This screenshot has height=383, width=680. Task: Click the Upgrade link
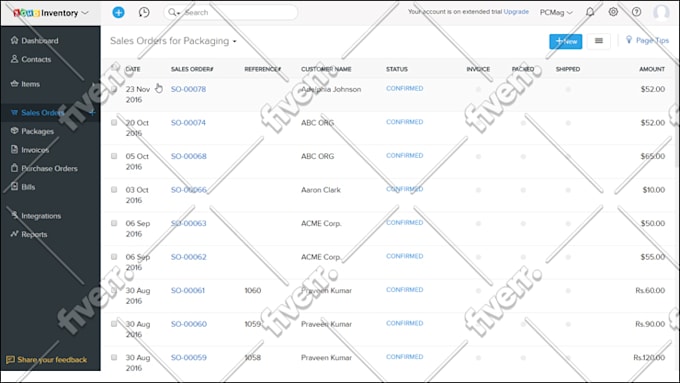(516, 12)
